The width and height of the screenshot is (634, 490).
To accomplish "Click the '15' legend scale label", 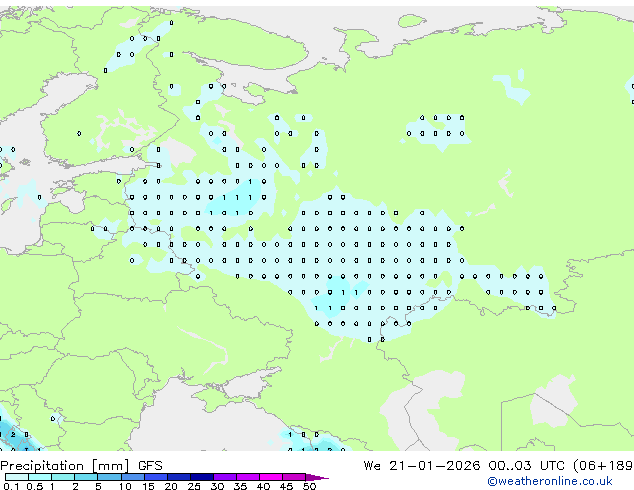I will click(148, 486).
